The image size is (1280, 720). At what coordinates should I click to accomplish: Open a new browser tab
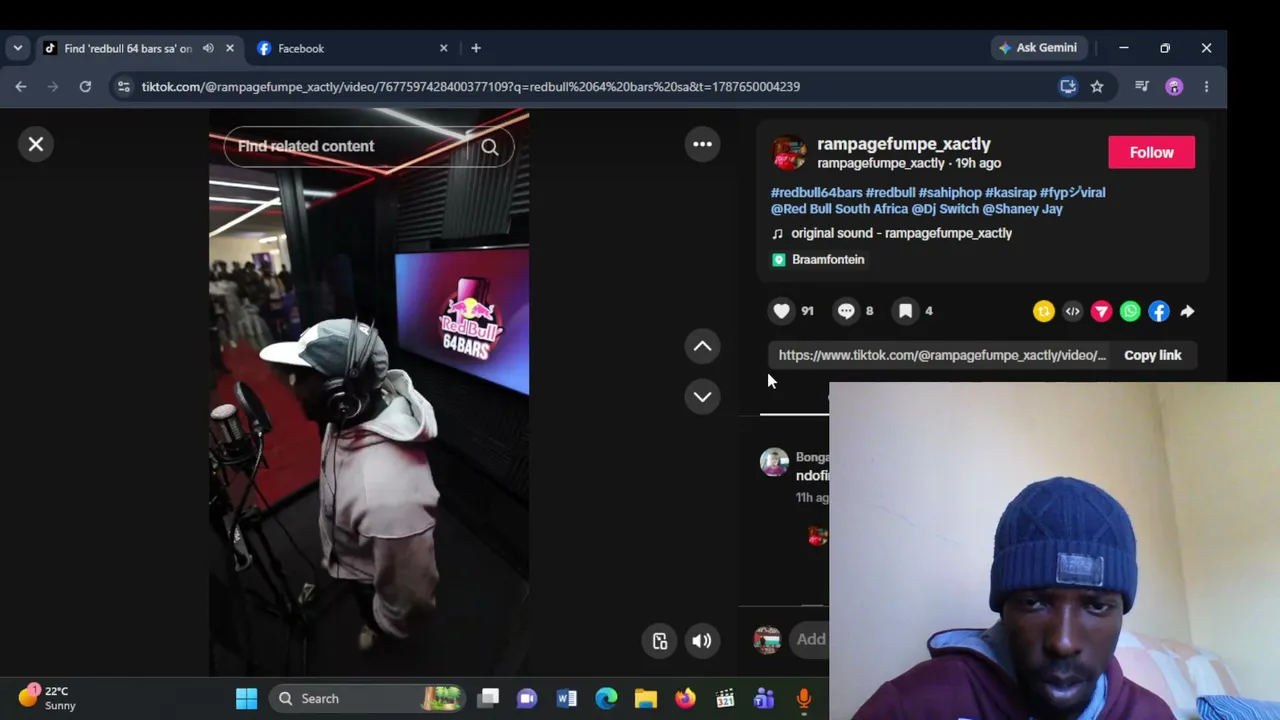(x=476, y=48)
